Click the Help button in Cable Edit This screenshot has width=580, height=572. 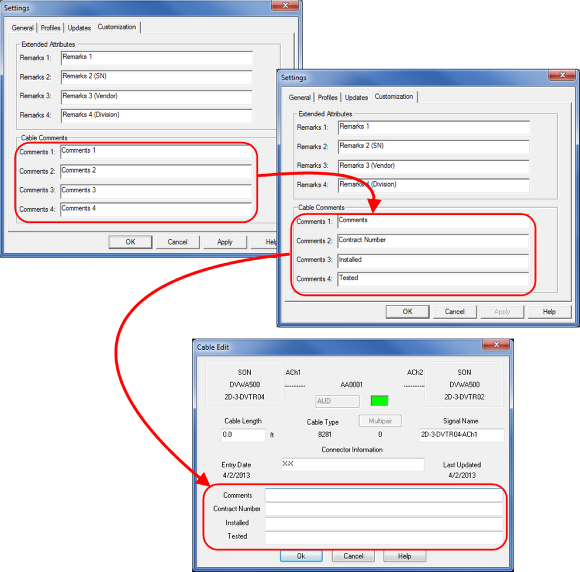coord(404,556)
